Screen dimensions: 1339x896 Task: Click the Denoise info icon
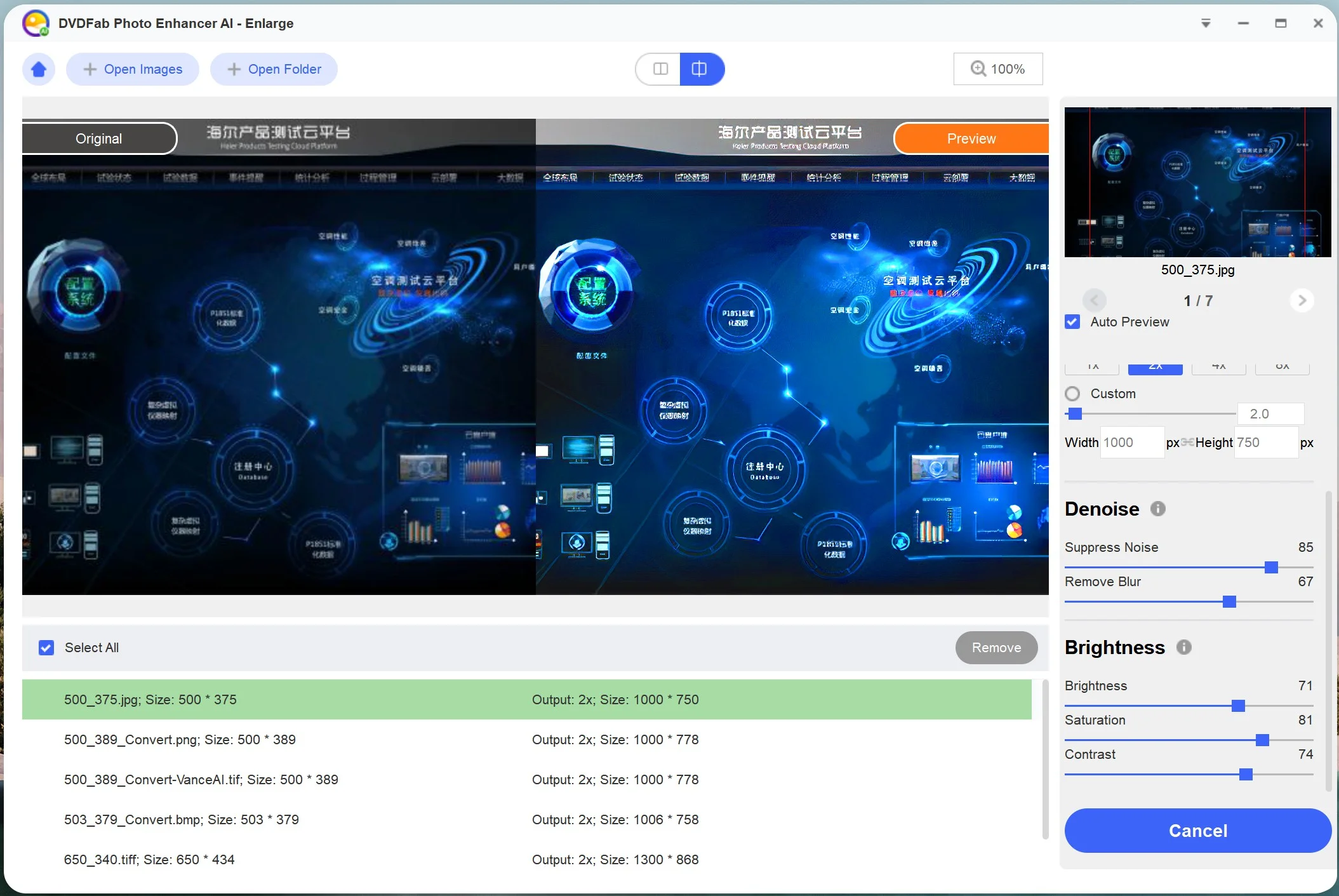click(x=1158, y=509)
